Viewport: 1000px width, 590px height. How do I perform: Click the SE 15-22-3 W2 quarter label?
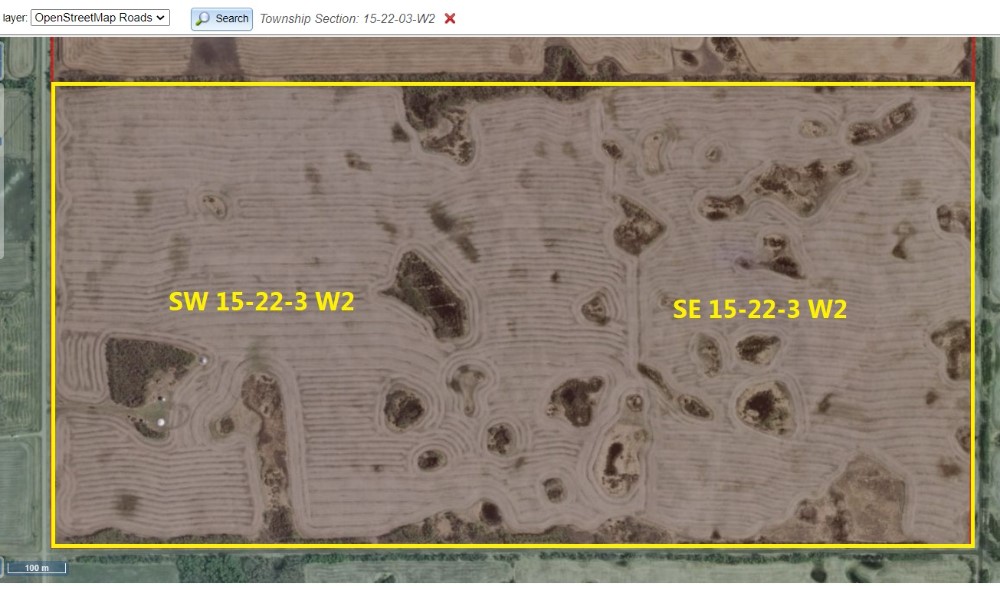760,309
